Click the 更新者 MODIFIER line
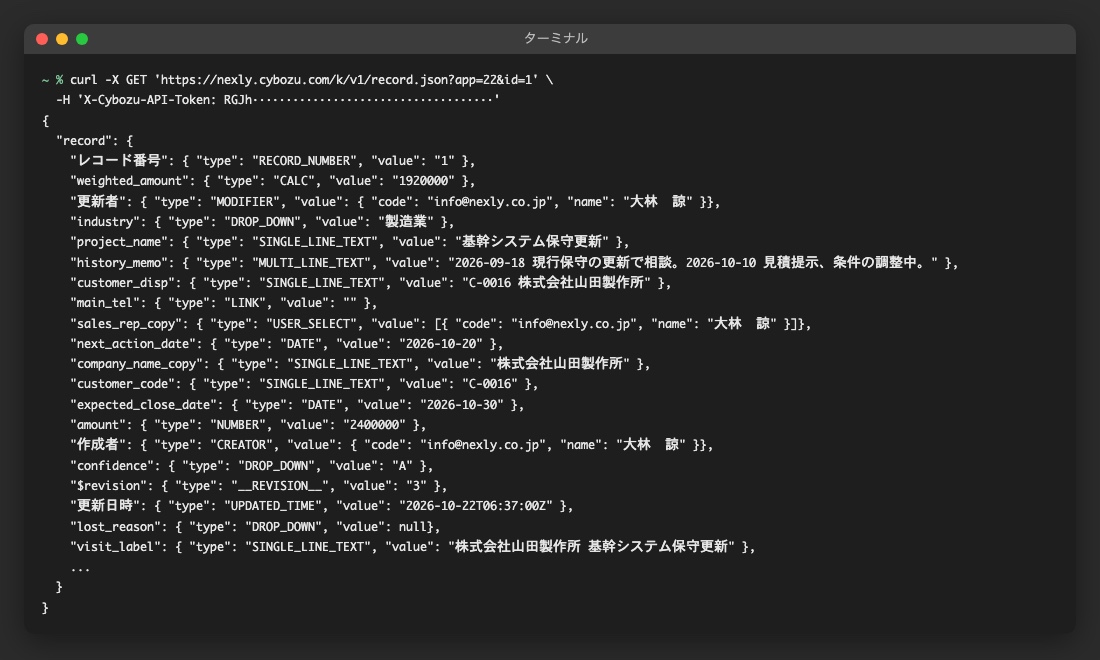Viewport: 1100px width, 660px height. tap(395, 201)
